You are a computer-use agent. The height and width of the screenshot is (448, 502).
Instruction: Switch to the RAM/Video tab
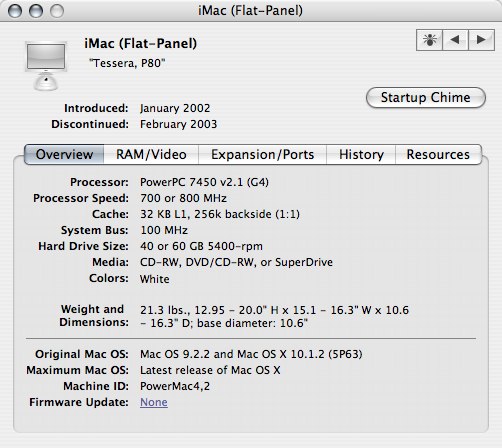151,154
